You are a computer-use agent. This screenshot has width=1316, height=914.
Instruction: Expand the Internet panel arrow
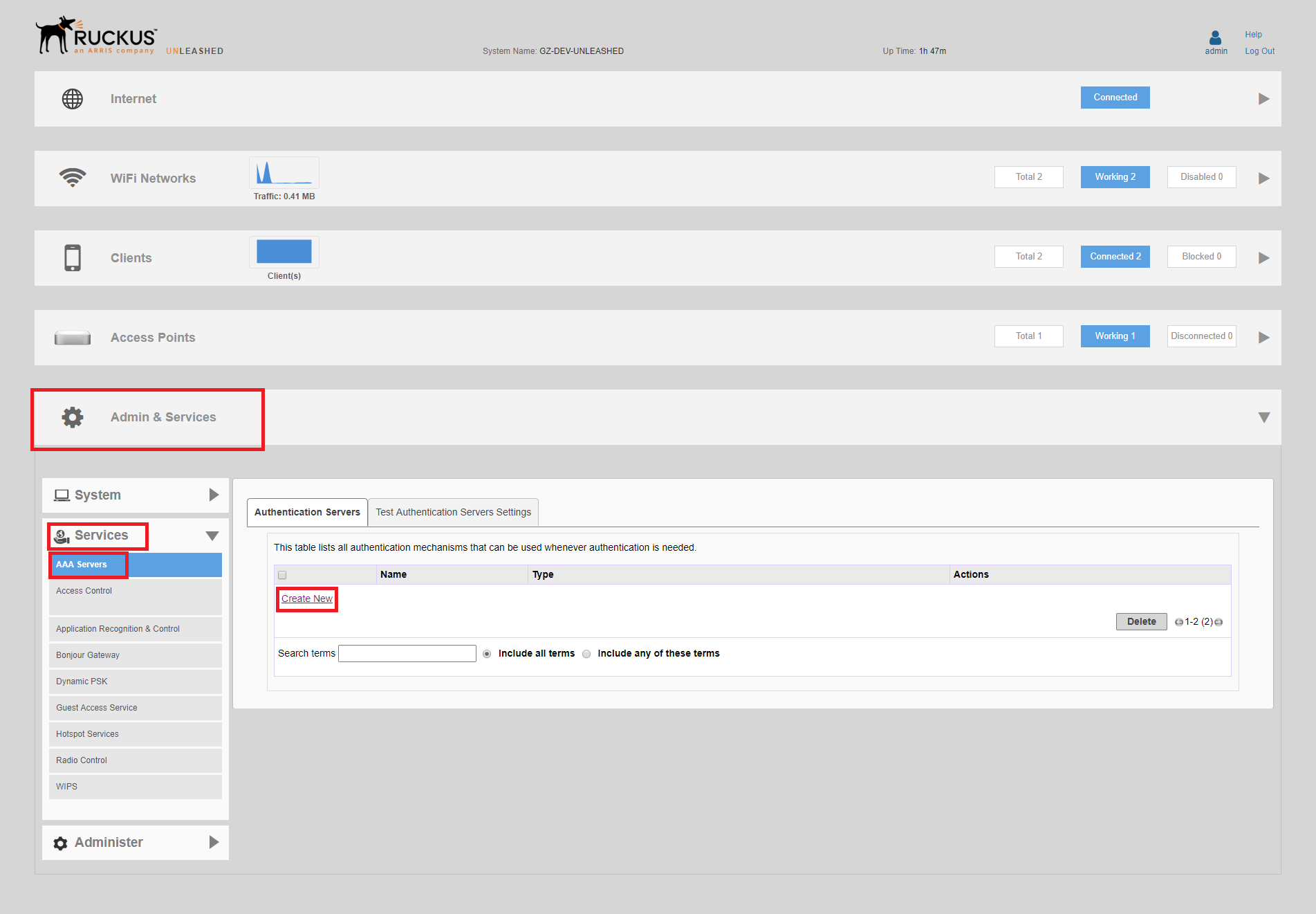(1264, 99)
